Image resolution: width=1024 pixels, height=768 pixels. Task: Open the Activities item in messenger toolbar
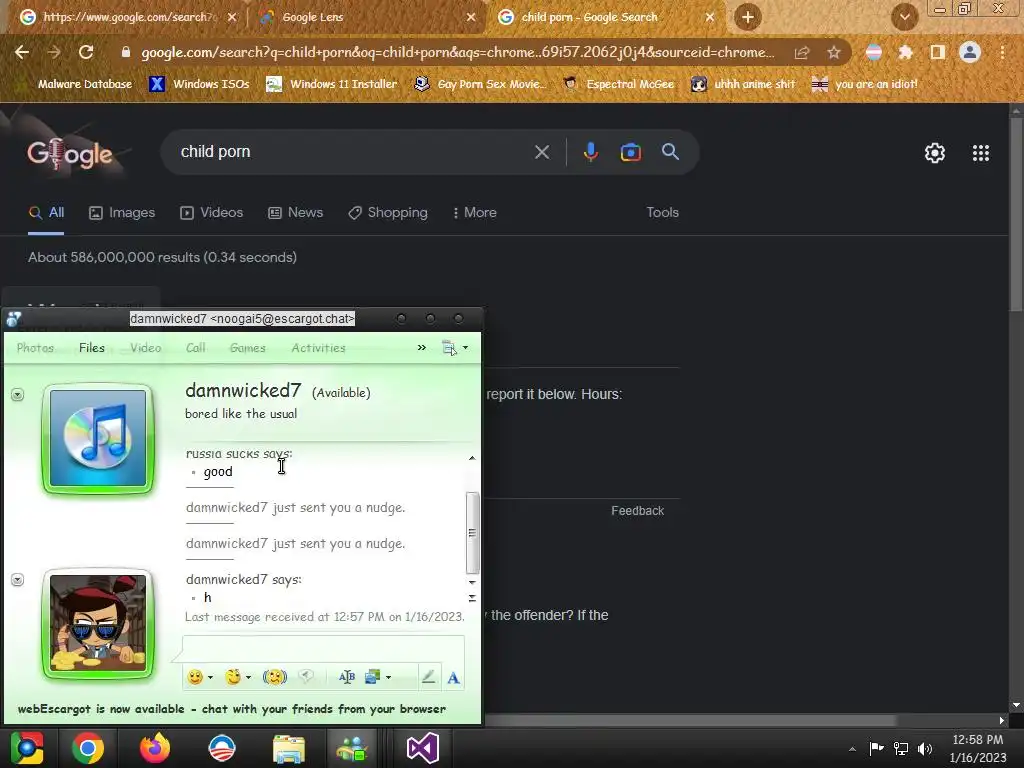coord(318,348)
